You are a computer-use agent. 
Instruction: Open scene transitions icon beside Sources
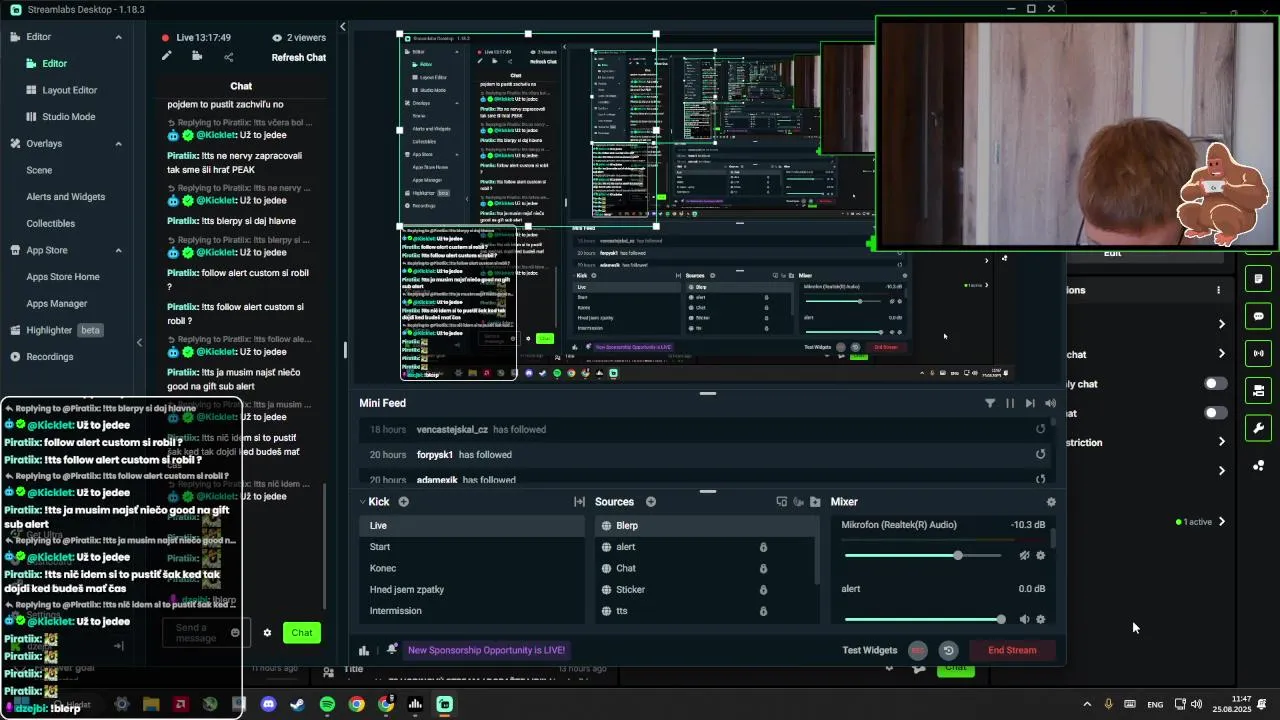pyautogui.click(x=579, y=502)
